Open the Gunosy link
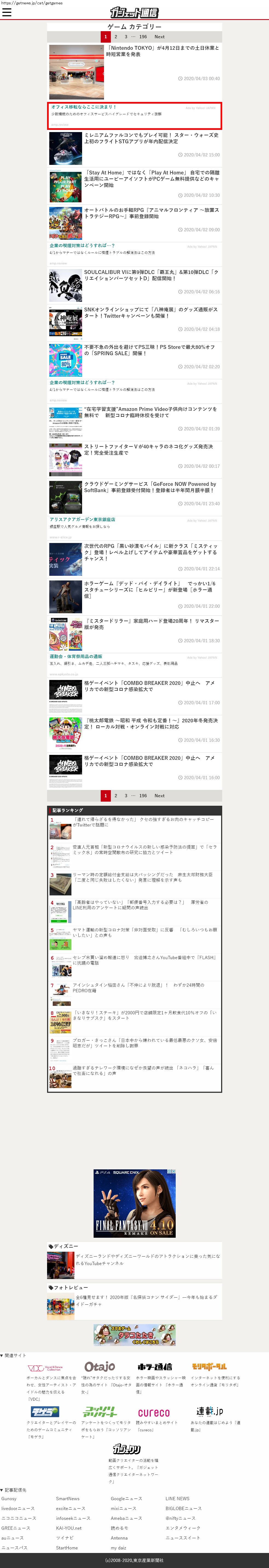Viewport: 269px width, 1568px height. tap(9, 1499)
